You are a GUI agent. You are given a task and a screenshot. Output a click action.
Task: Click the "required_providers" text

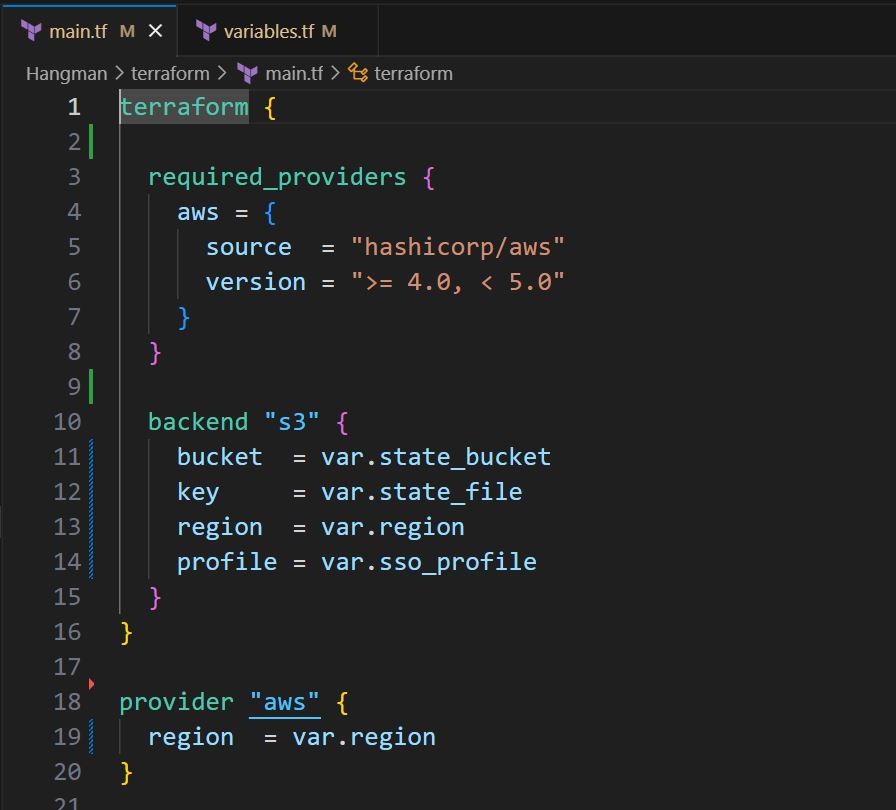[x=277, y=177]
